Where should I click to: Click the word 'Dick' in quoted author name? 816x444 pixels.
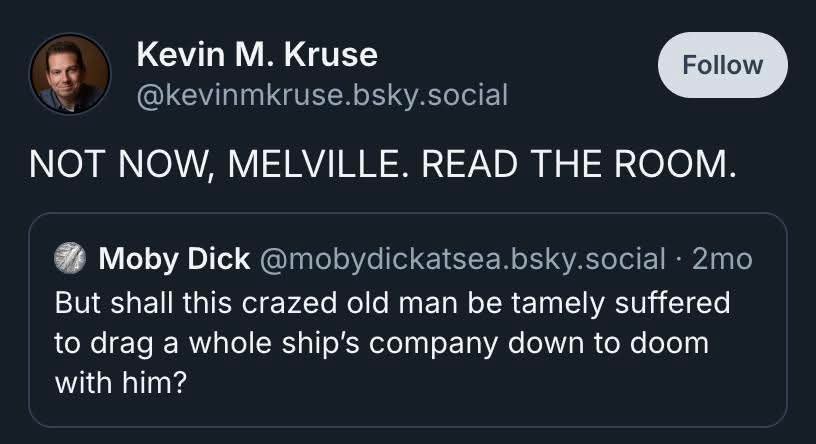pos(219,259)
